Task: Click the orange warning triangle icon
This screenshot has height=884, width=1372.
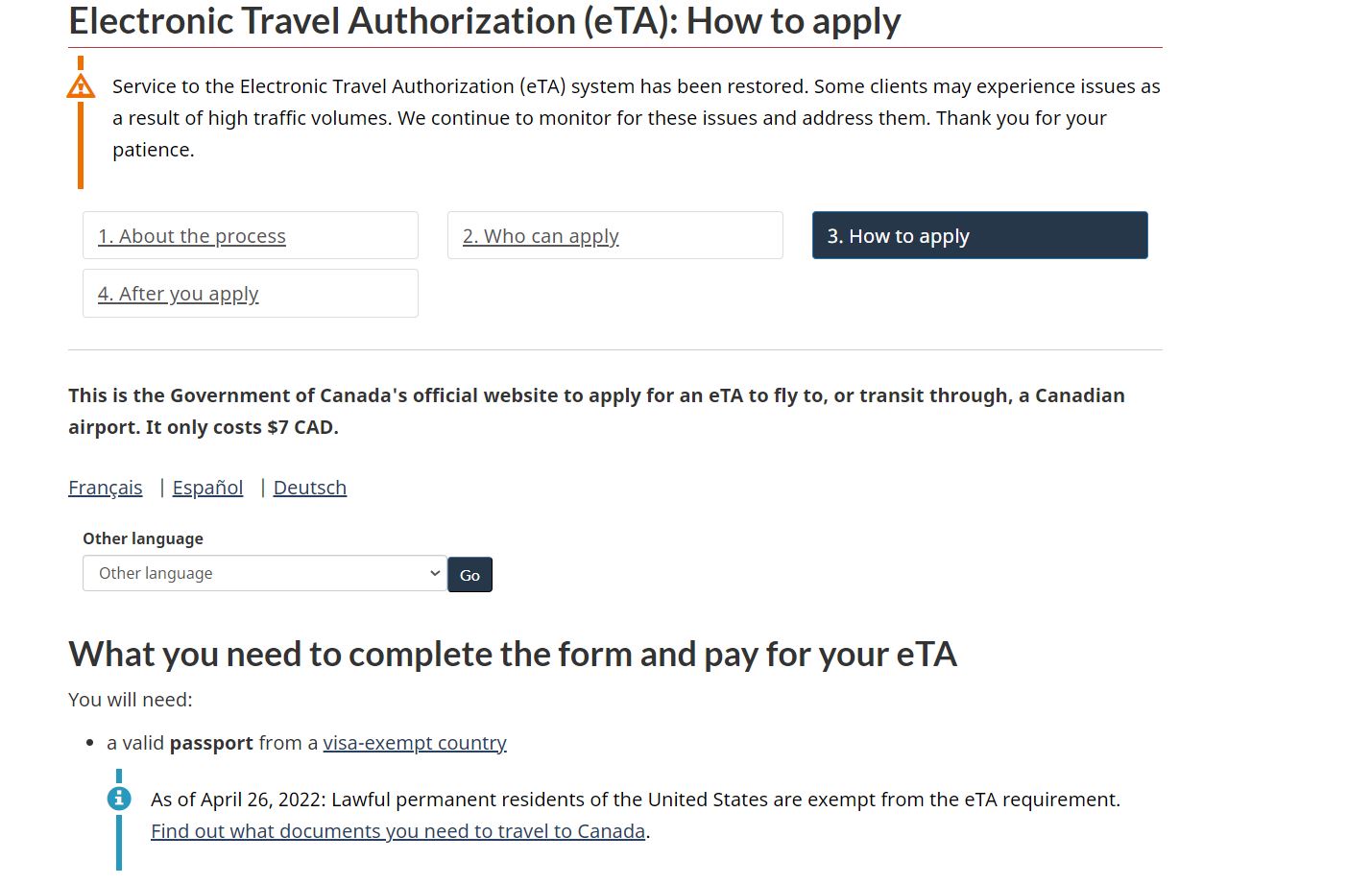Action: (81, 86)
